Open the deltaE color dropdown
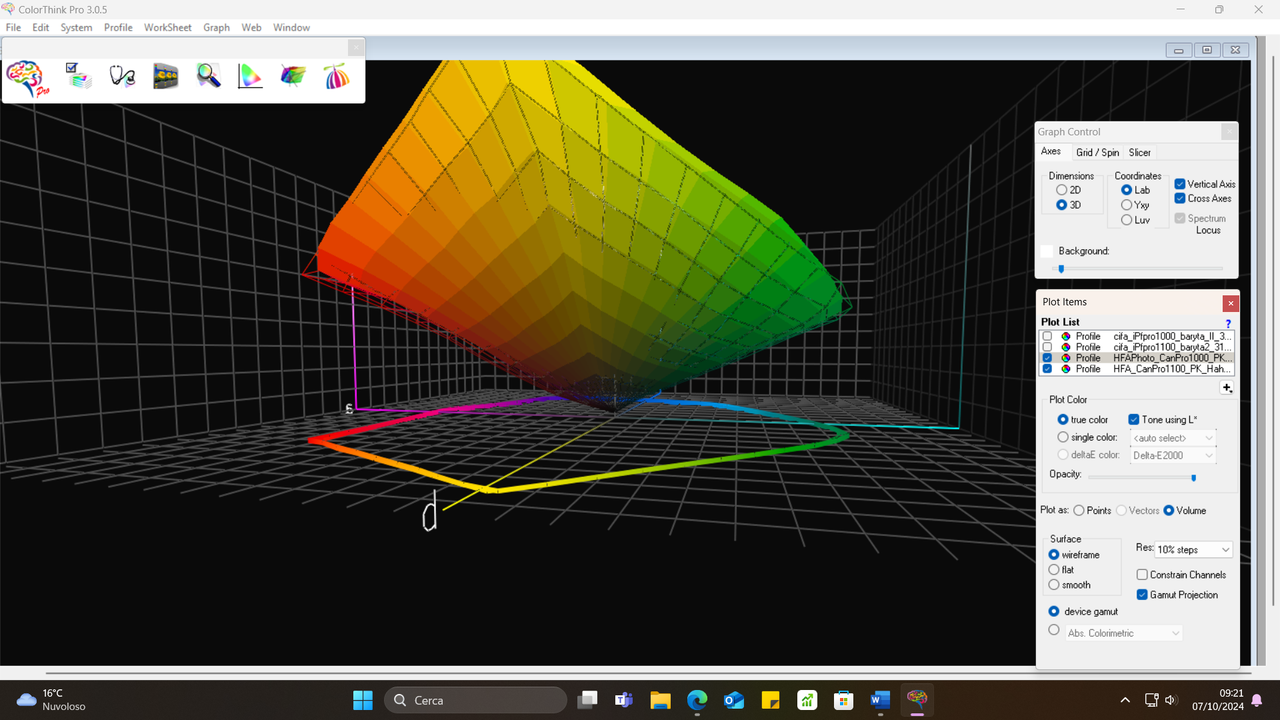Image resolution: width=1280 pixels, height=720 pixels. pyautogui.click(x=1172, y=454)
